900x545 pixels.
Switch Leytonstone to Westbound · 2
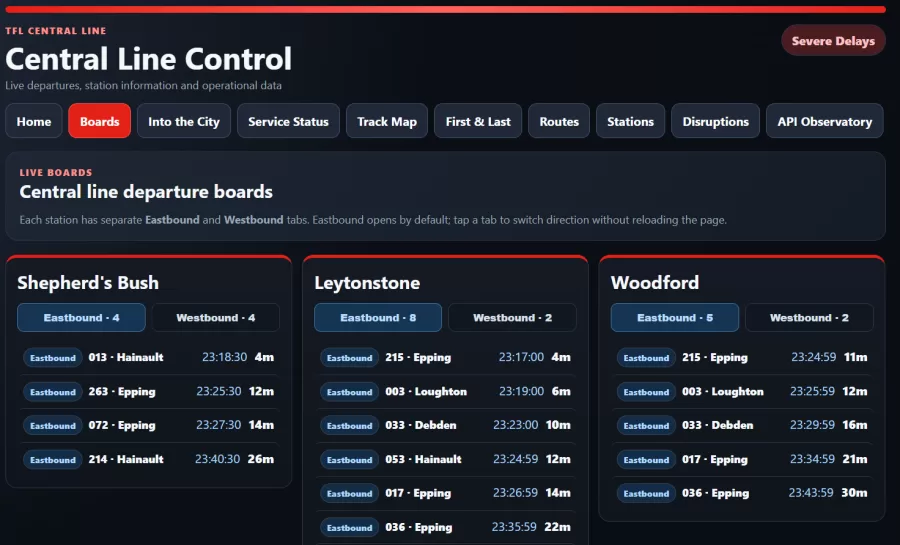(512, 317)
